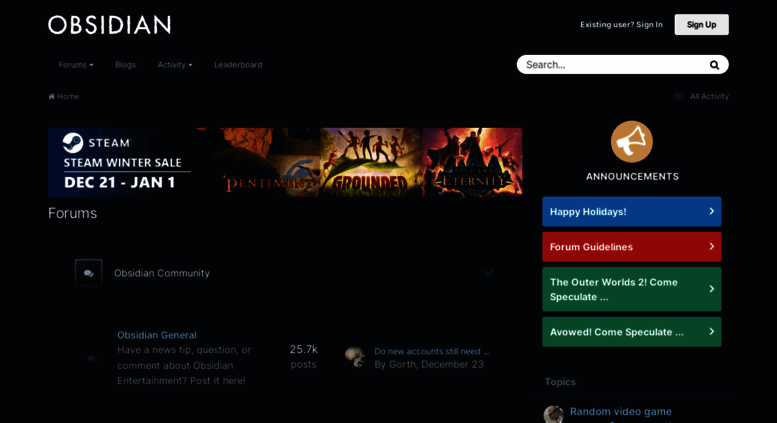This screenshot has height=423, width=777.
Task: Click into the Search field
Action: (x=614, y=65)
